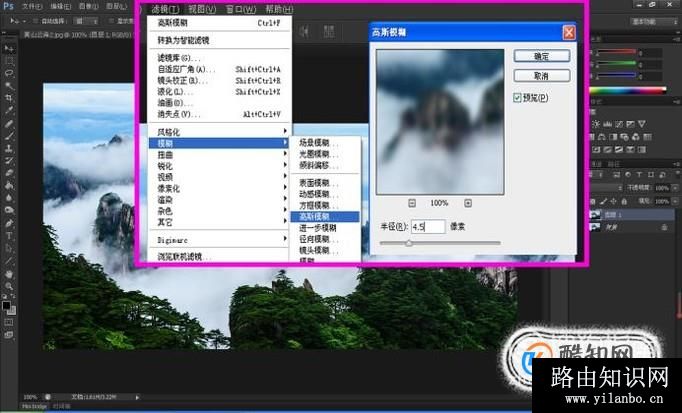682x413 pixels.
Task: Select the Quick Selection tool
Action: point(9,86)
